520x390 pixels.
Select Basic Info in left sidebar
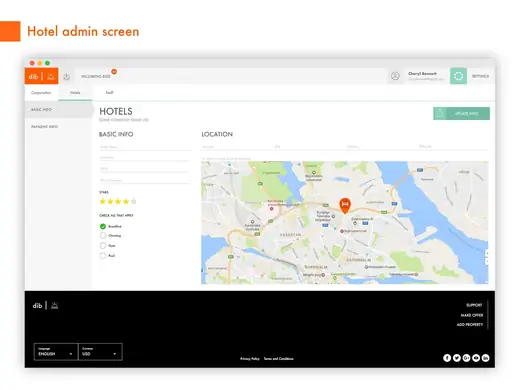click(x=59, y=110)
